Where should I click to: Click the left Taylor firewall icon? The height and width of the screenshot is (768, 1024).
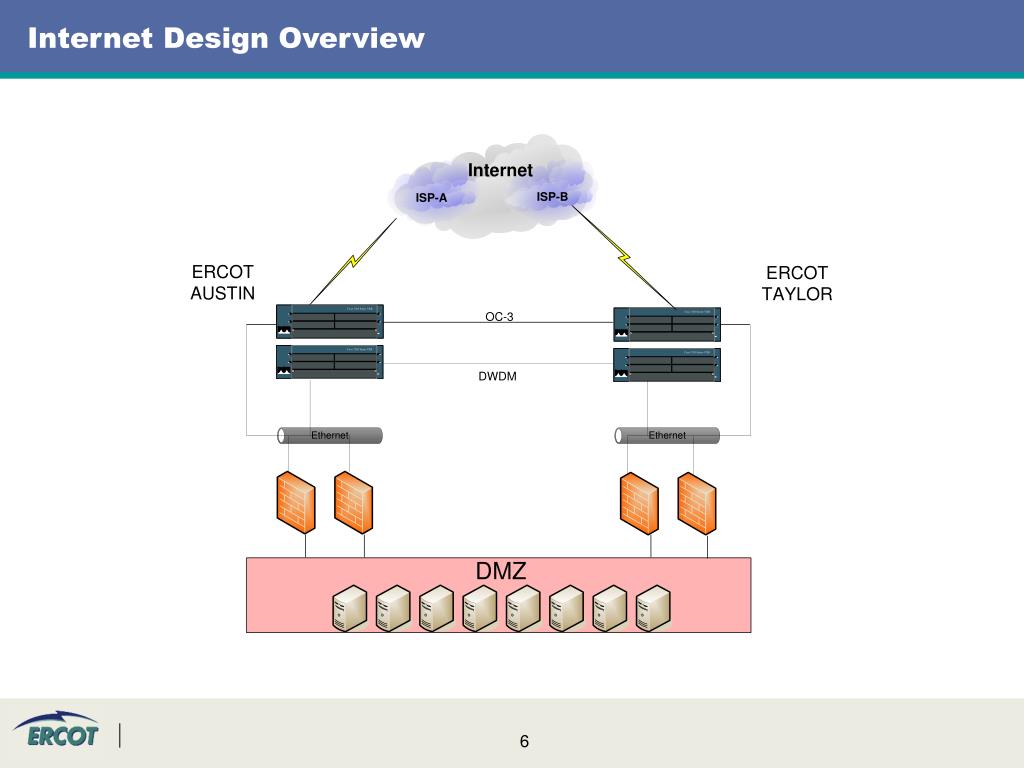click(639, 504)
